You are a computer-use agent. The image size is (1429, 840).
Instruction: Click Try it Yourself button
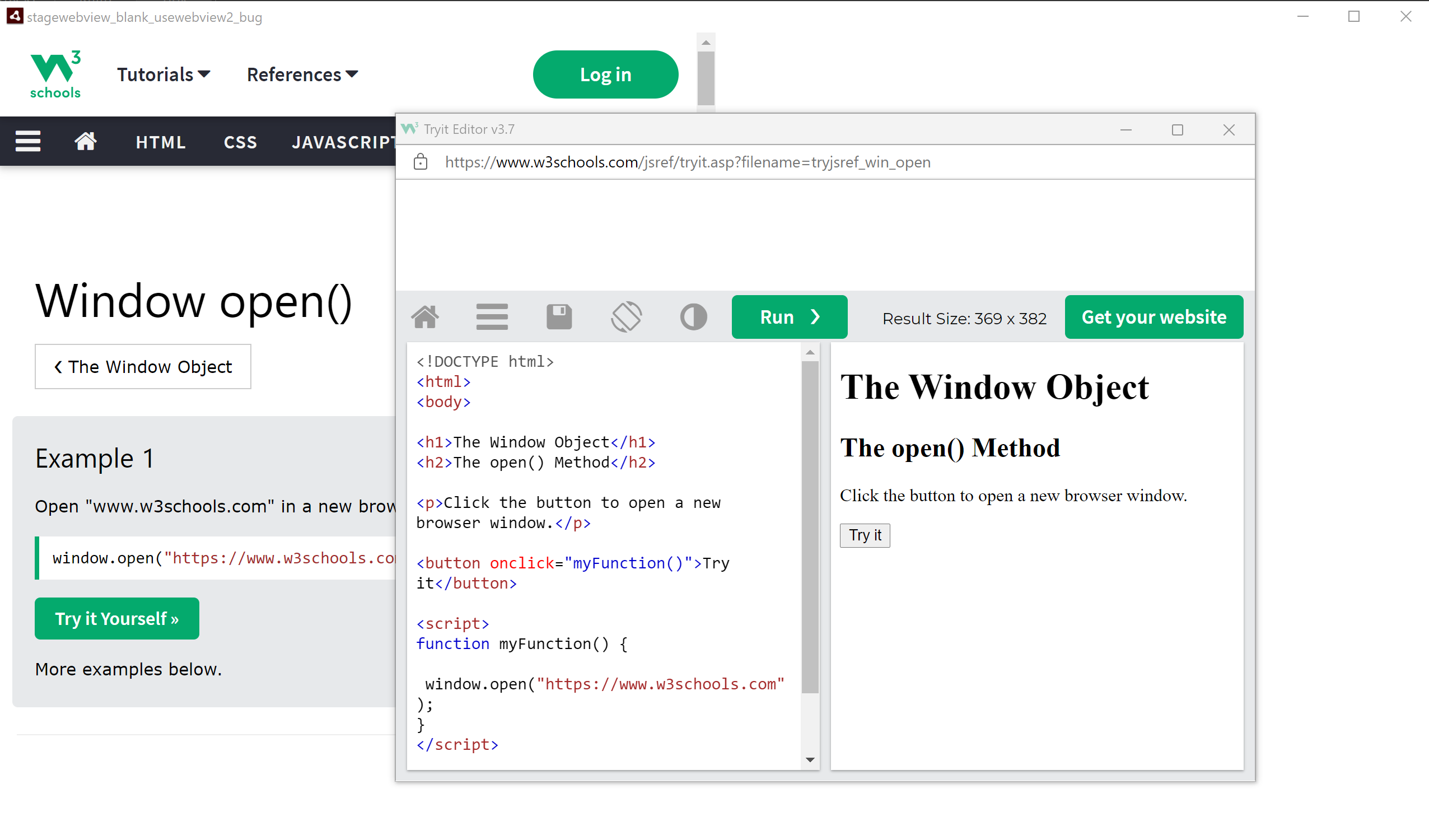(x=117, y=618)
